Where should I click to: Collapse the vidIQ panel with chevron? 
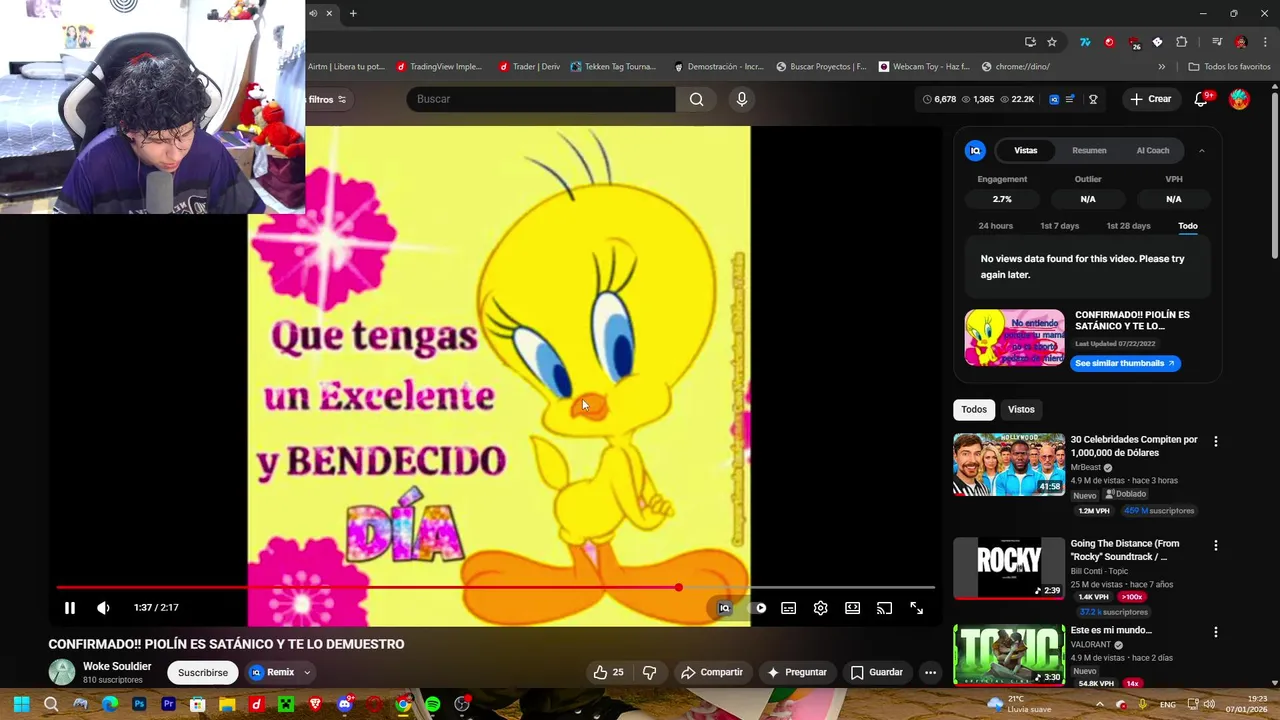tap(1201, 150)
